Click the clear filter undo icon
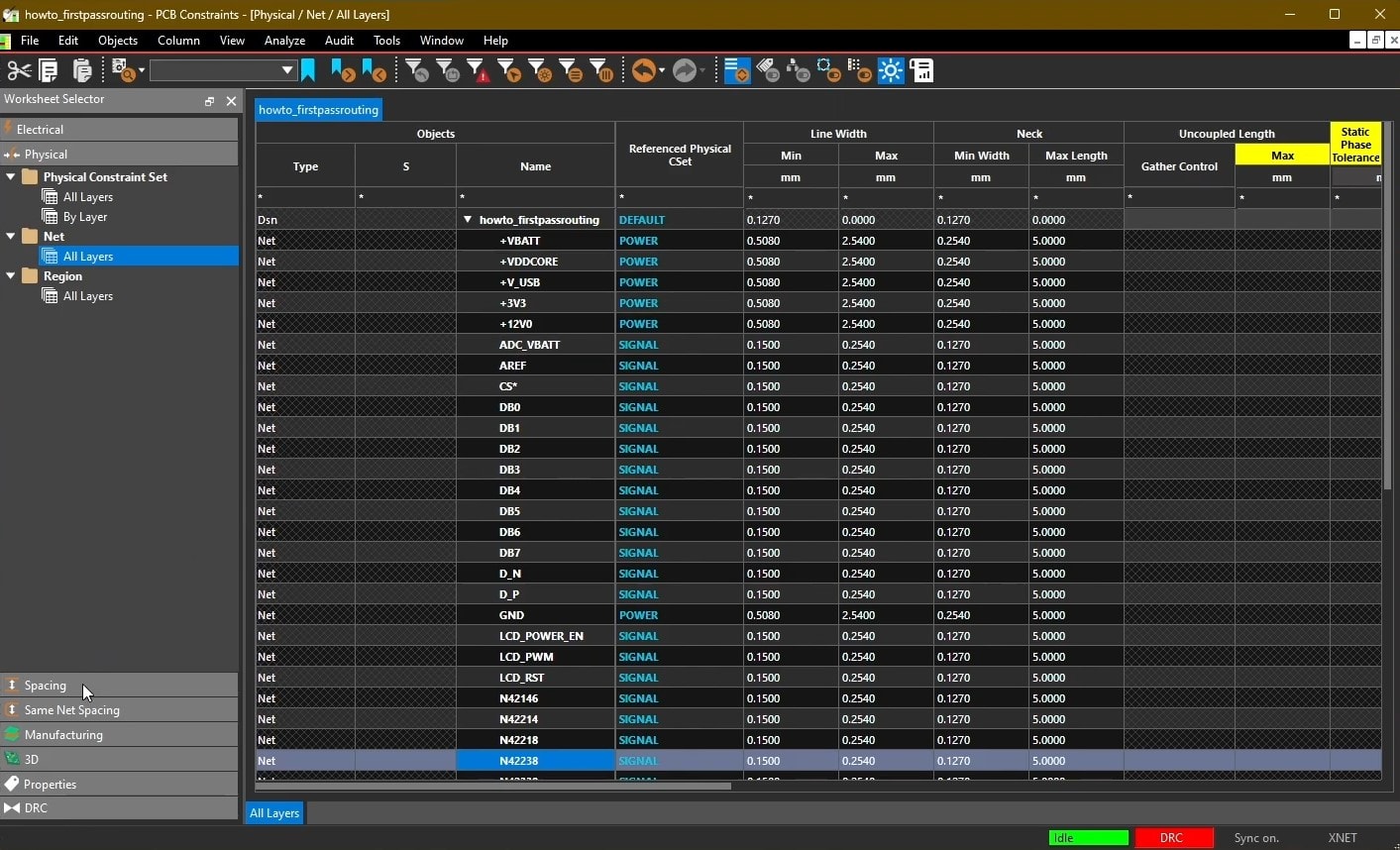The image size is (1400, 850). (x=417, y=70)
